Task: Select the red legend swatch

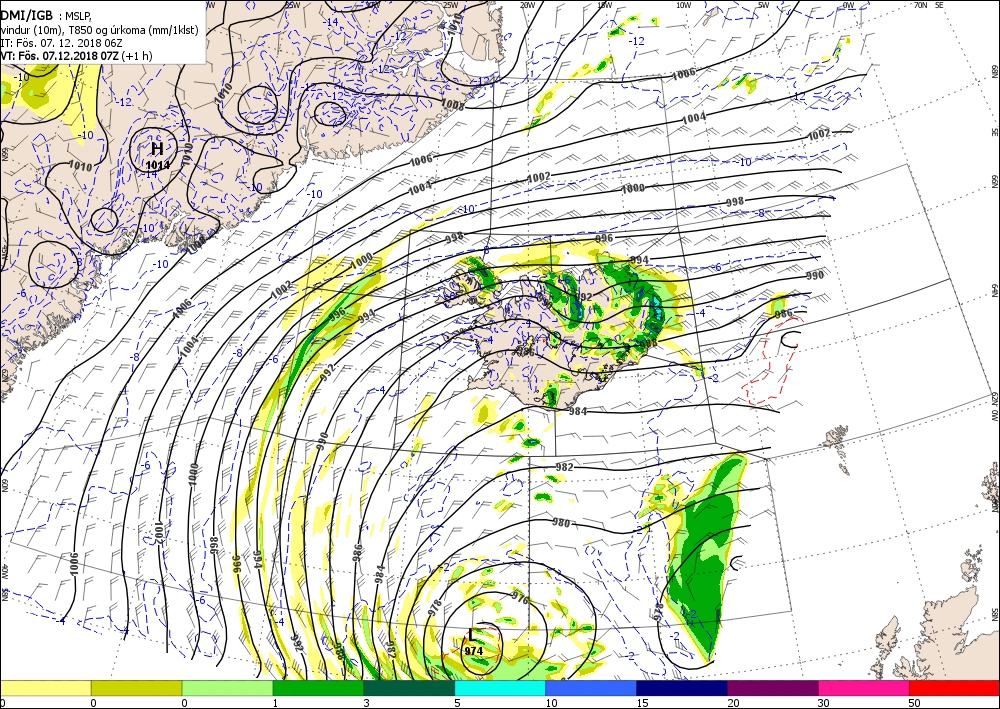Action: pyautogui.click(x=954, y=688)
